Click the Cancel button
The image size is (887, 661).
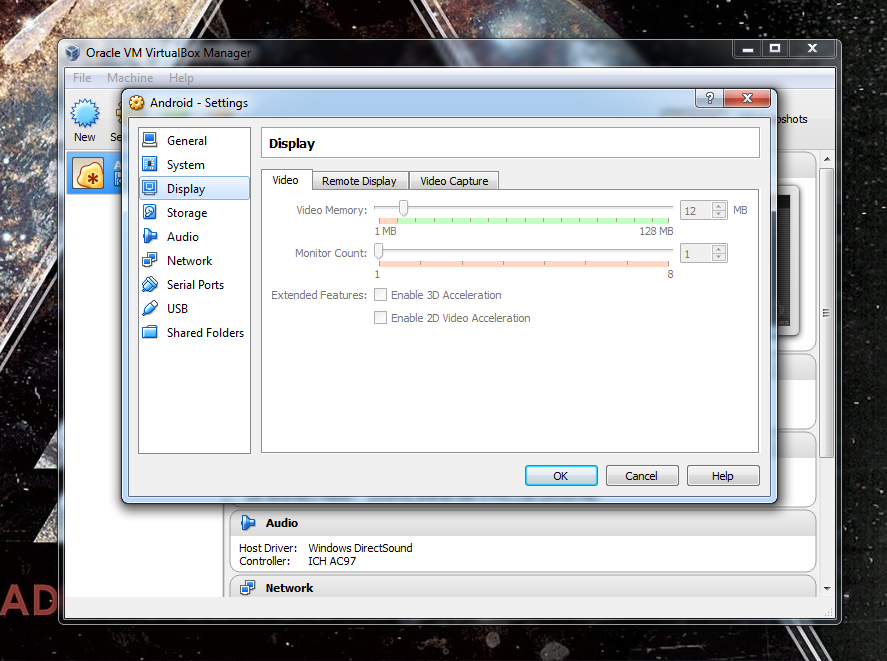pyautogui.click(x=641, y=476)
